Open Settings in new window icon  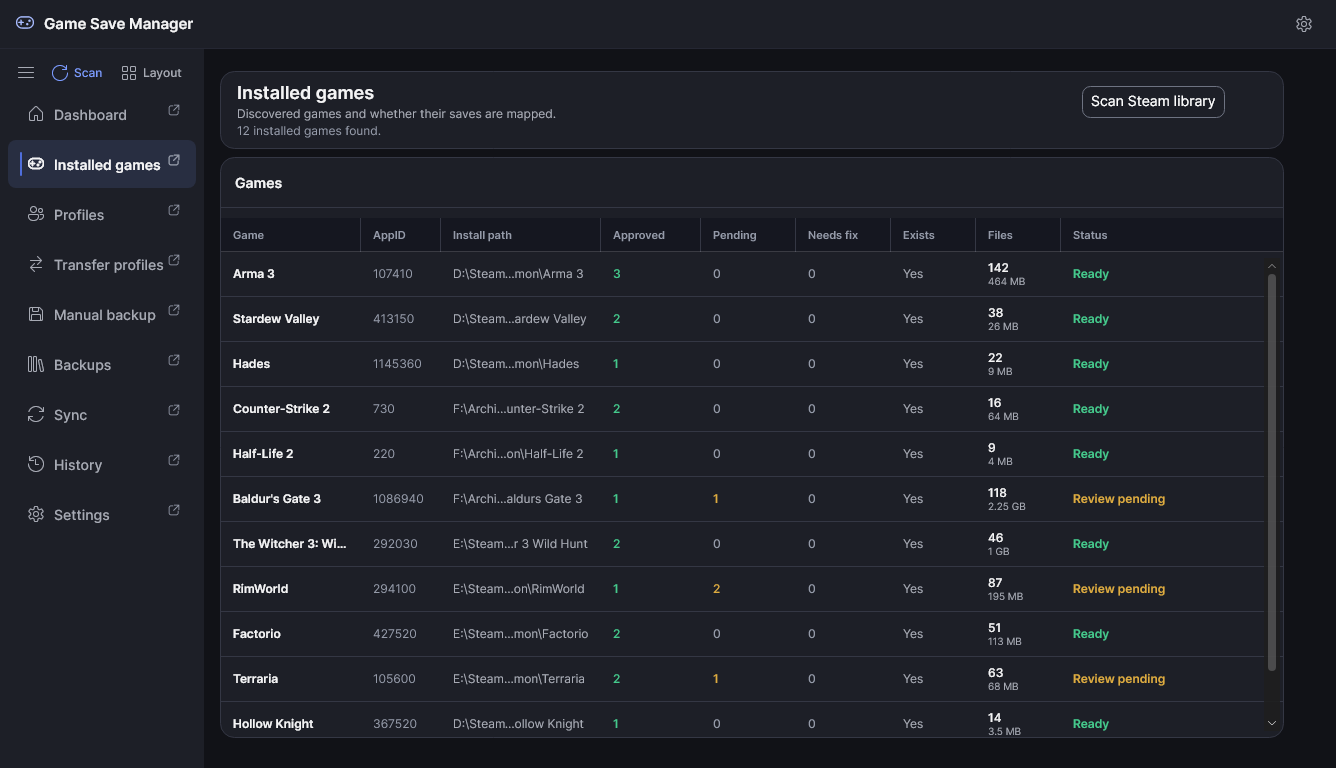tap(174, 510)
